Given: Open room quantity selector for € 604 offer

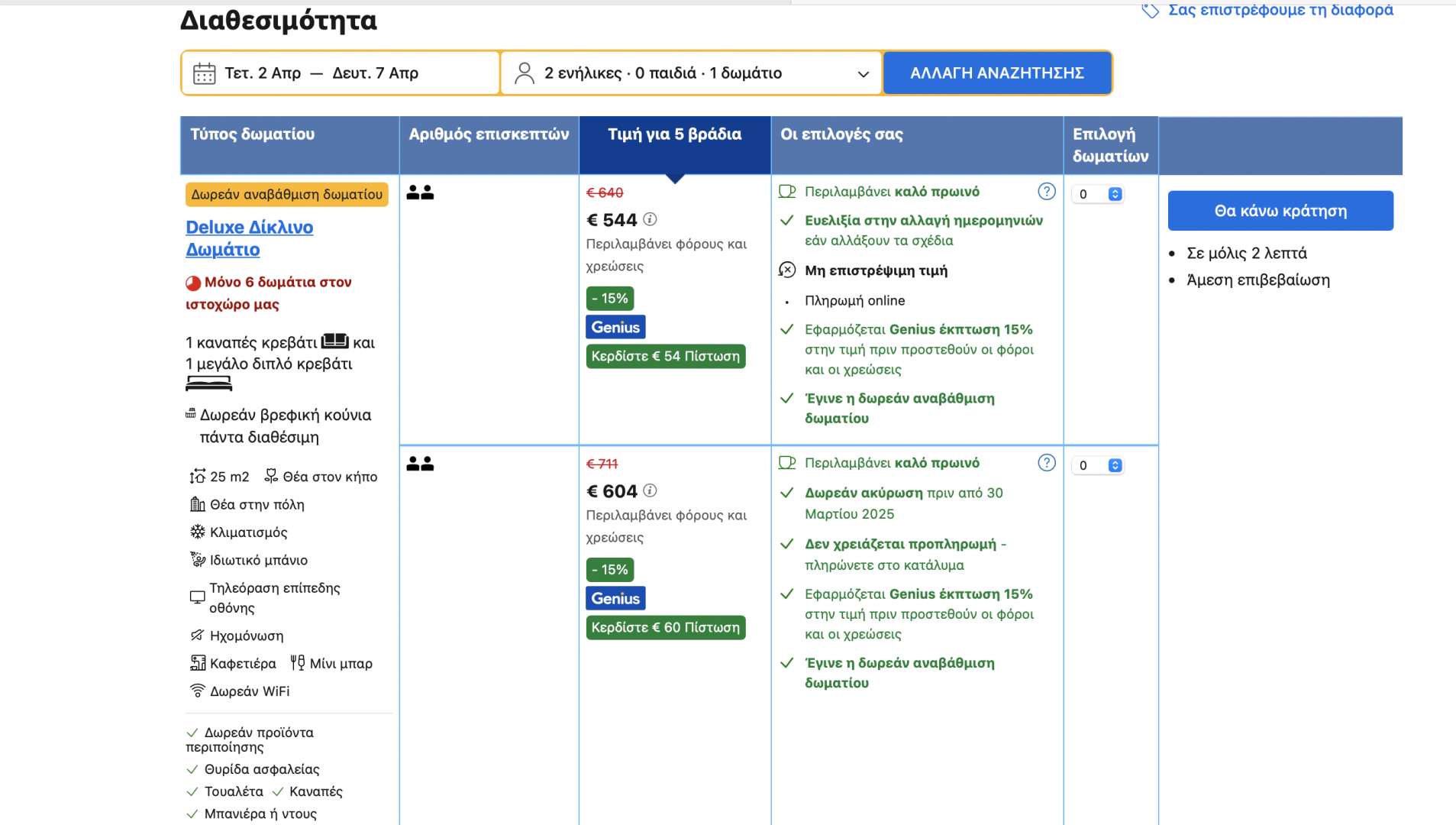Looking at the screenshot, I should click(x=1098, y=465).
